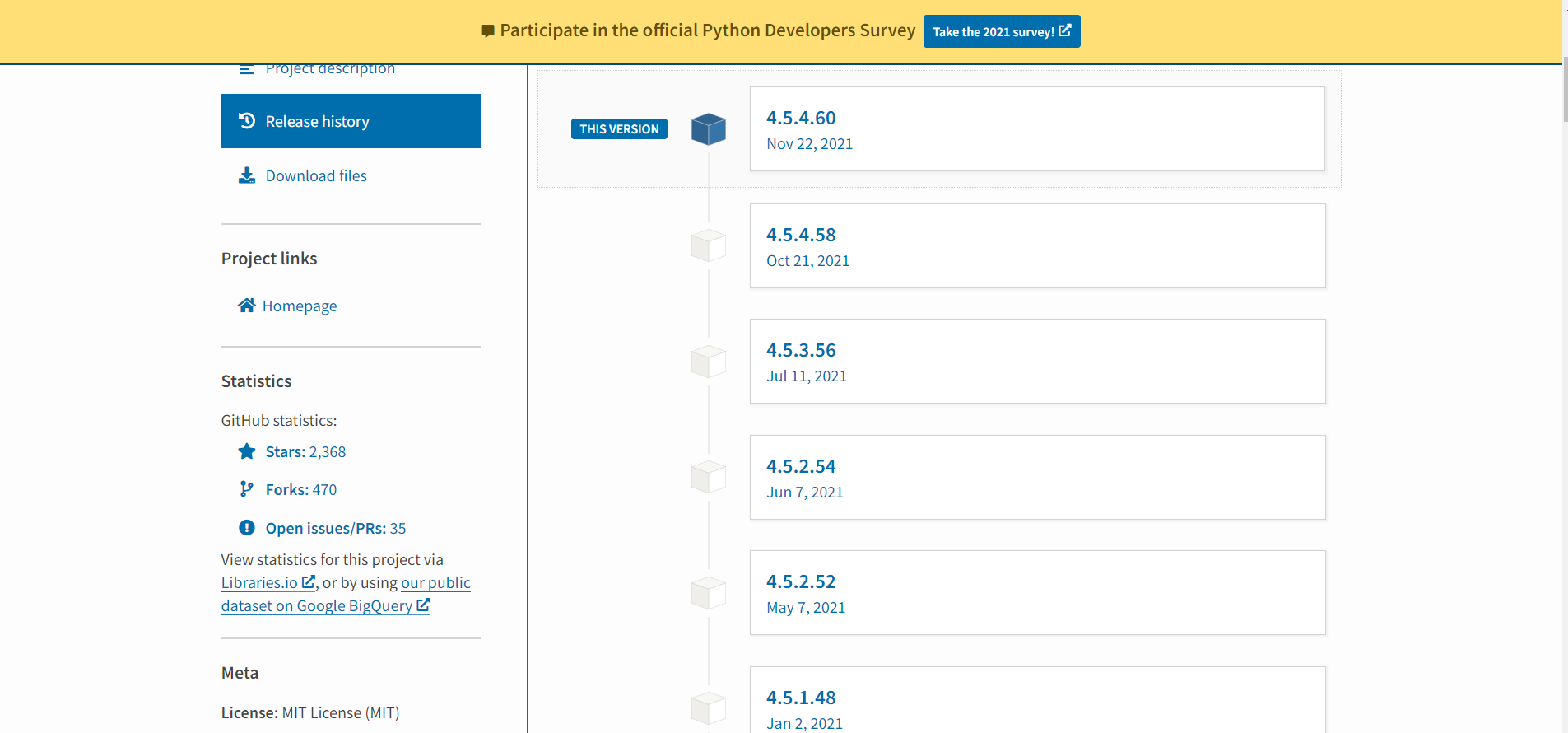Click the external link icon after Google BigQuery

pos(423,605)
